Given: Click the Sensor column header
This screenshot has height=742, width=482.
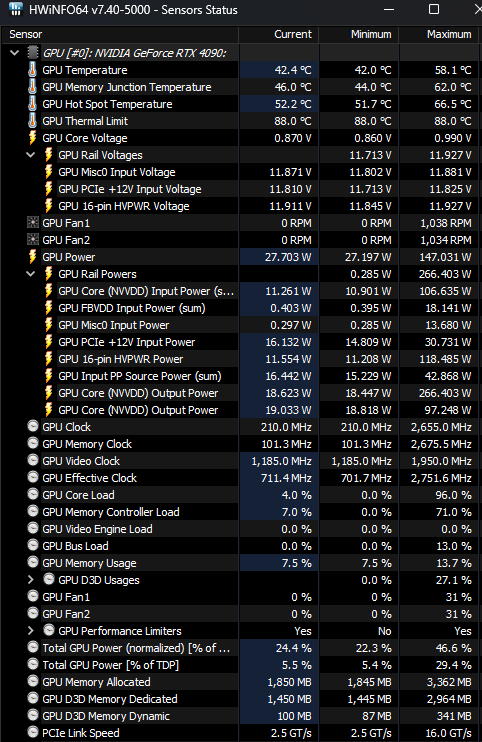Looking at the screenshot, I should (120, 34).
